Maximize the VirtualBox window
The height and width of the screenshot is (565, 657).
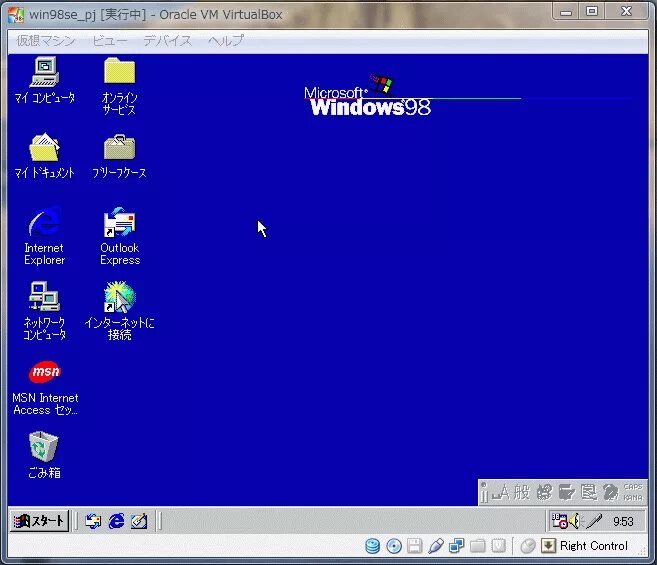(x=592, y=12)
